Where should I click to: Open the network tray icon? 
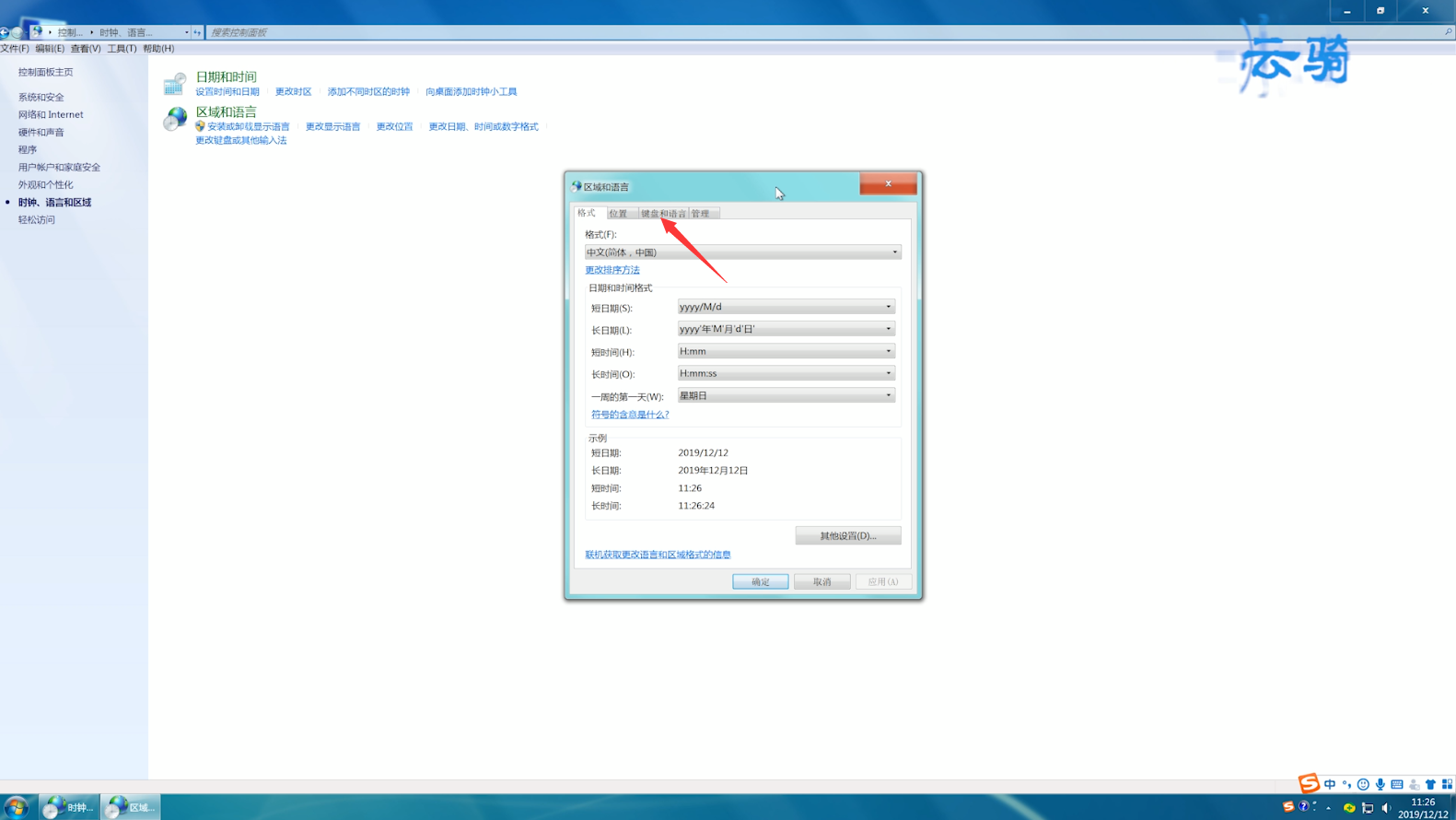click(x=1368, y=808)
